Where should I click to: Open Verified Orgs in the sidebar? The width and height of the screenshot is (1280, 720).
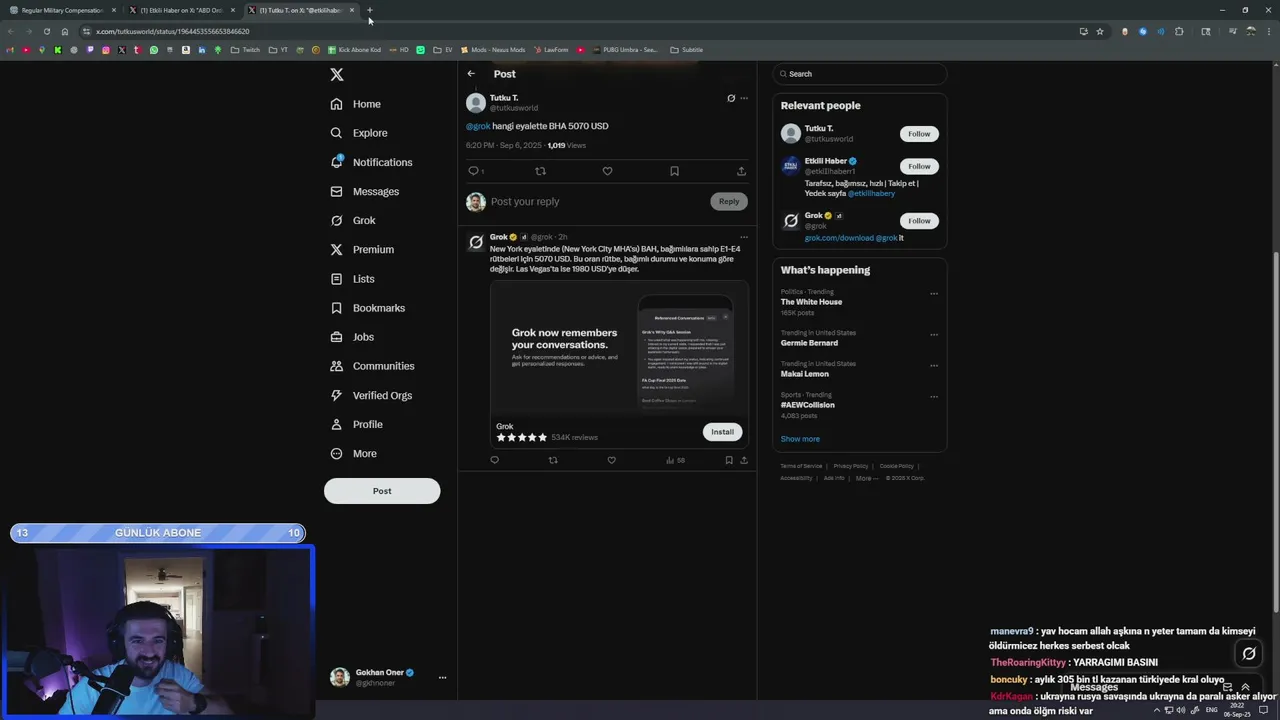coord(371,395)
